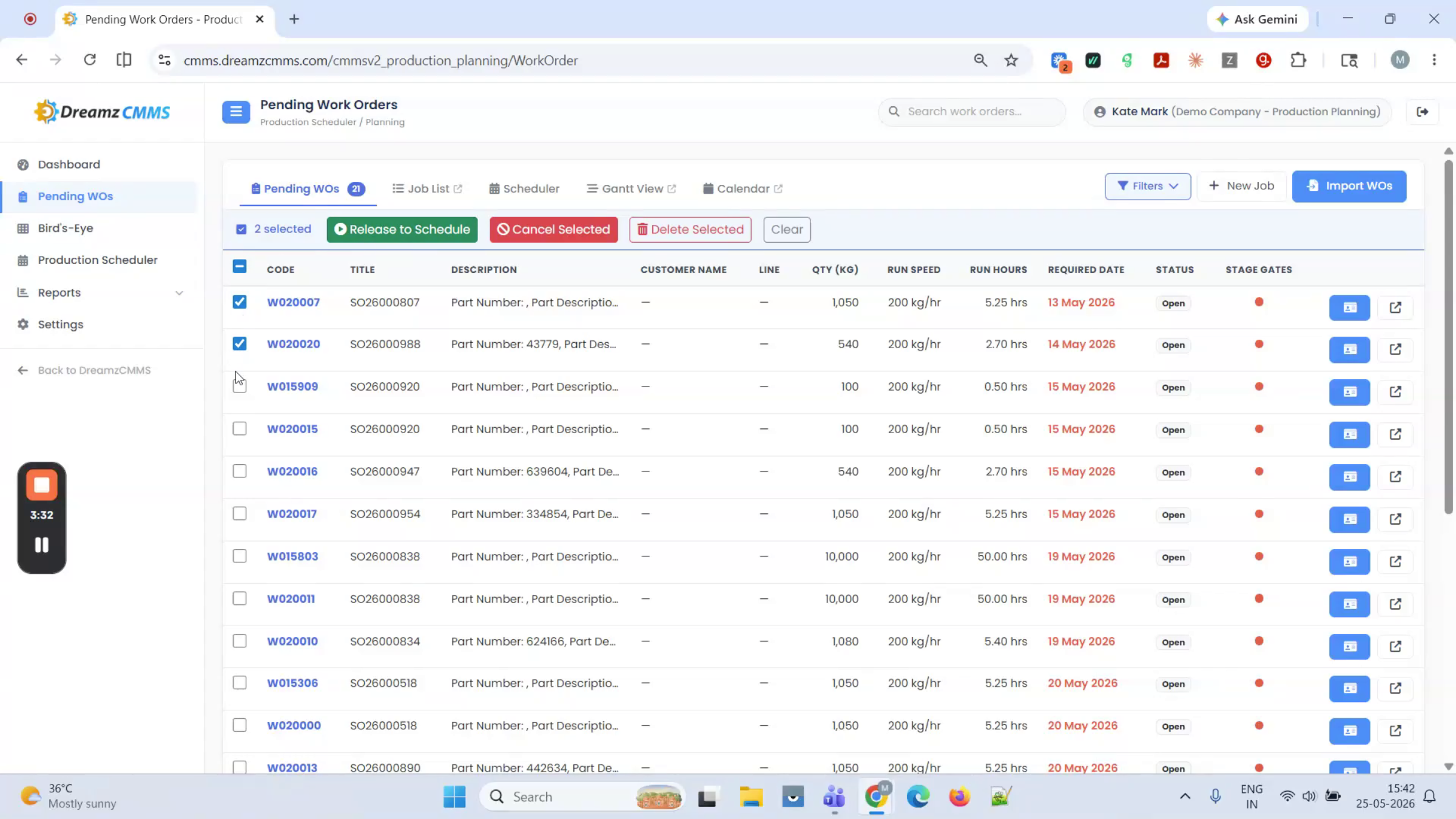This screenshot has width=1456, height=819.
Task: Stop the screen recording with orange button
Action: (x=42, y=485)
